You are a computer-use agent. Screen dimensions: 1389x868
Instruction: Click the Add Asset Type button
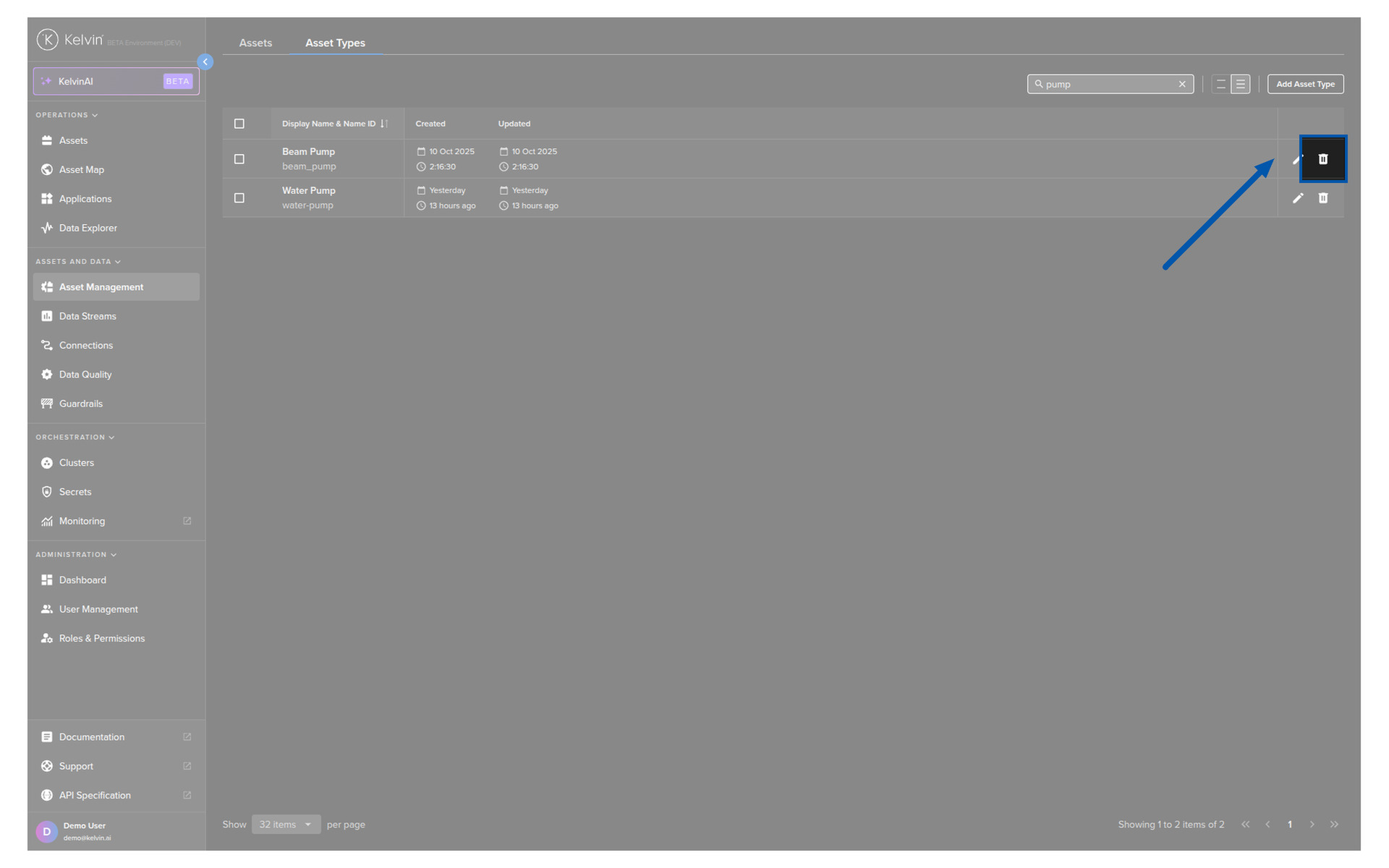point(1305,84)
